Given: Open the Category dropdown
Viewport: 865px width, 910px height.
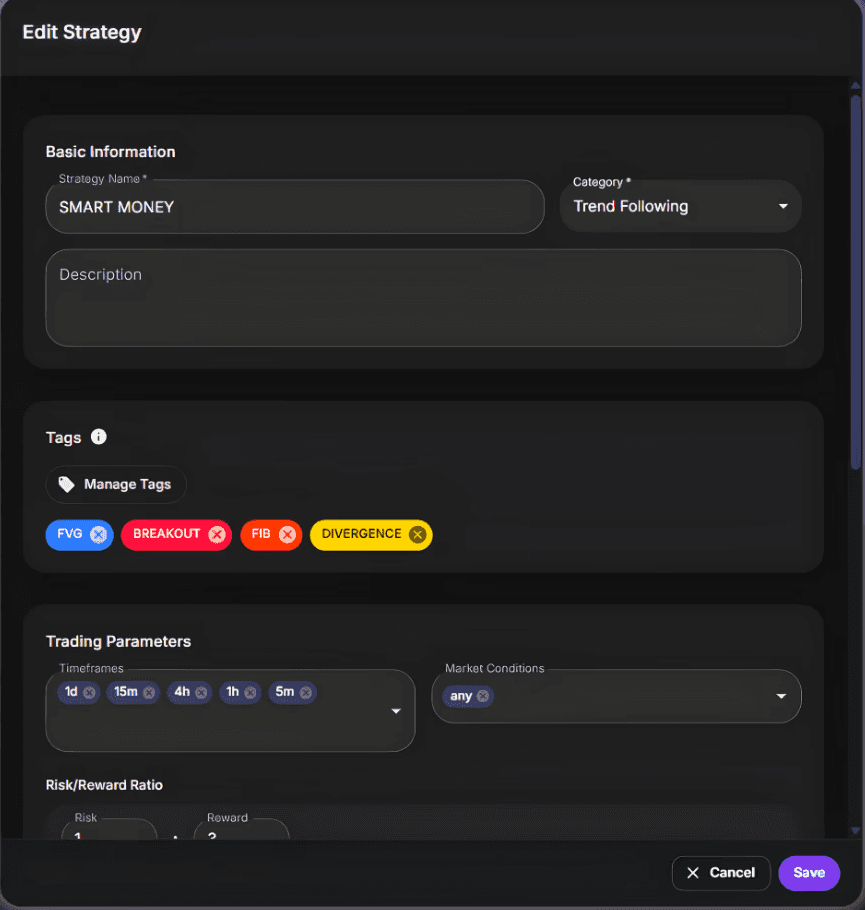Looking at the screenshot, I should (783, 206).
